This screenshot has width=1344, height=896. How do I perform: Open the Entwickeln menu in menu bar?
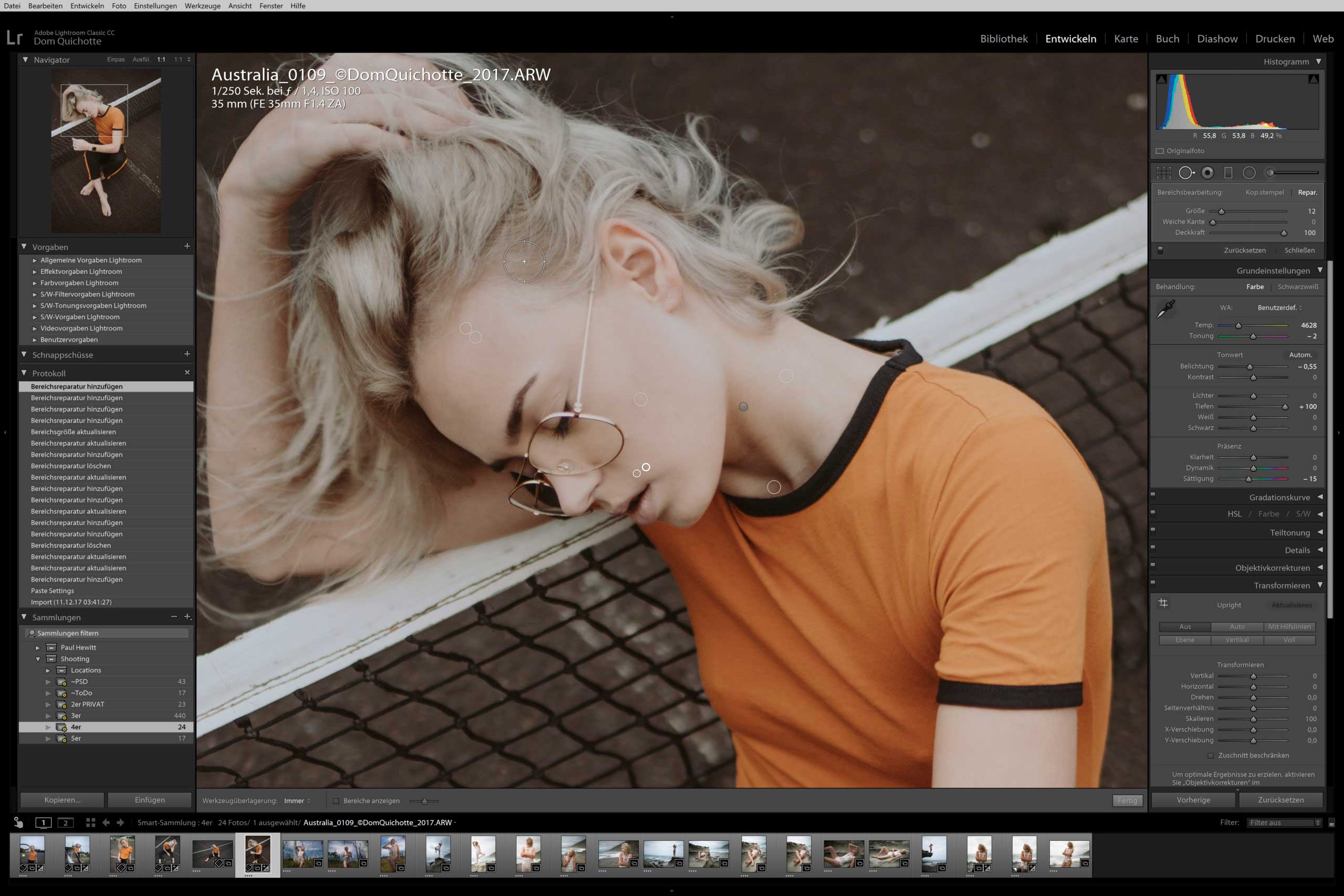tap(87, 6)
